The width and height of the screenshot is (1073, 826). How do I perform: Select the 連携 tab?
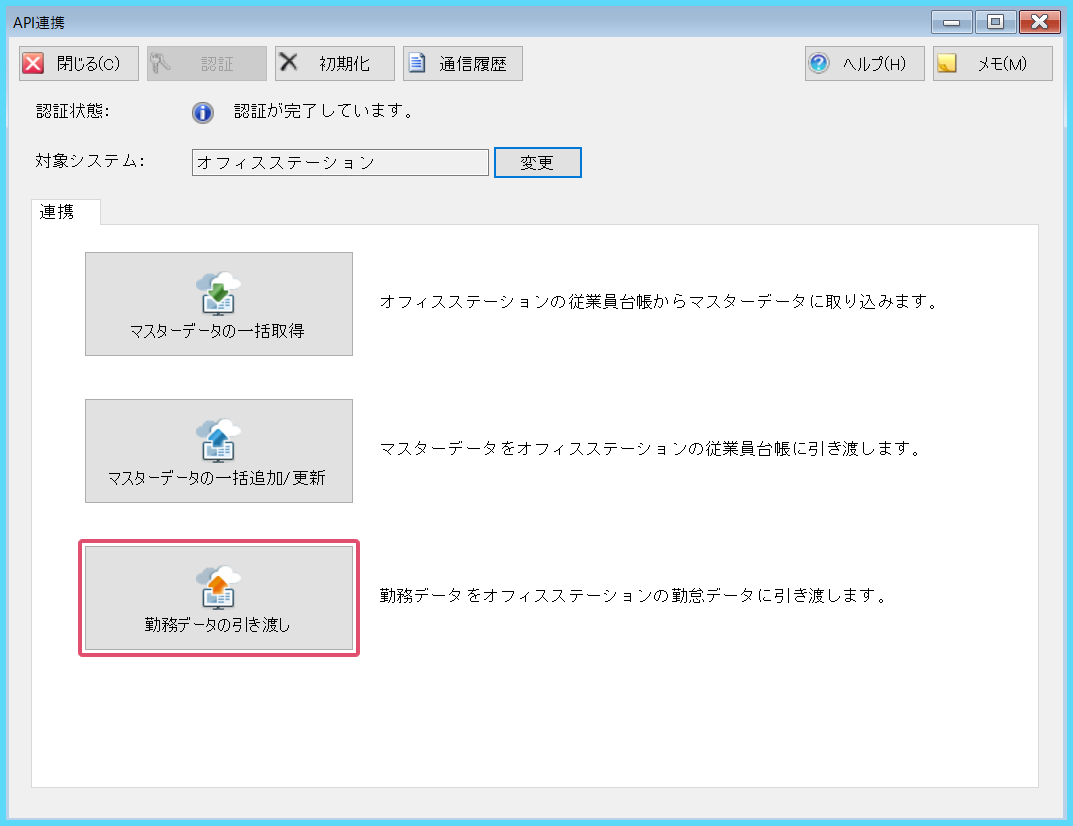click(x=66, y=212)
